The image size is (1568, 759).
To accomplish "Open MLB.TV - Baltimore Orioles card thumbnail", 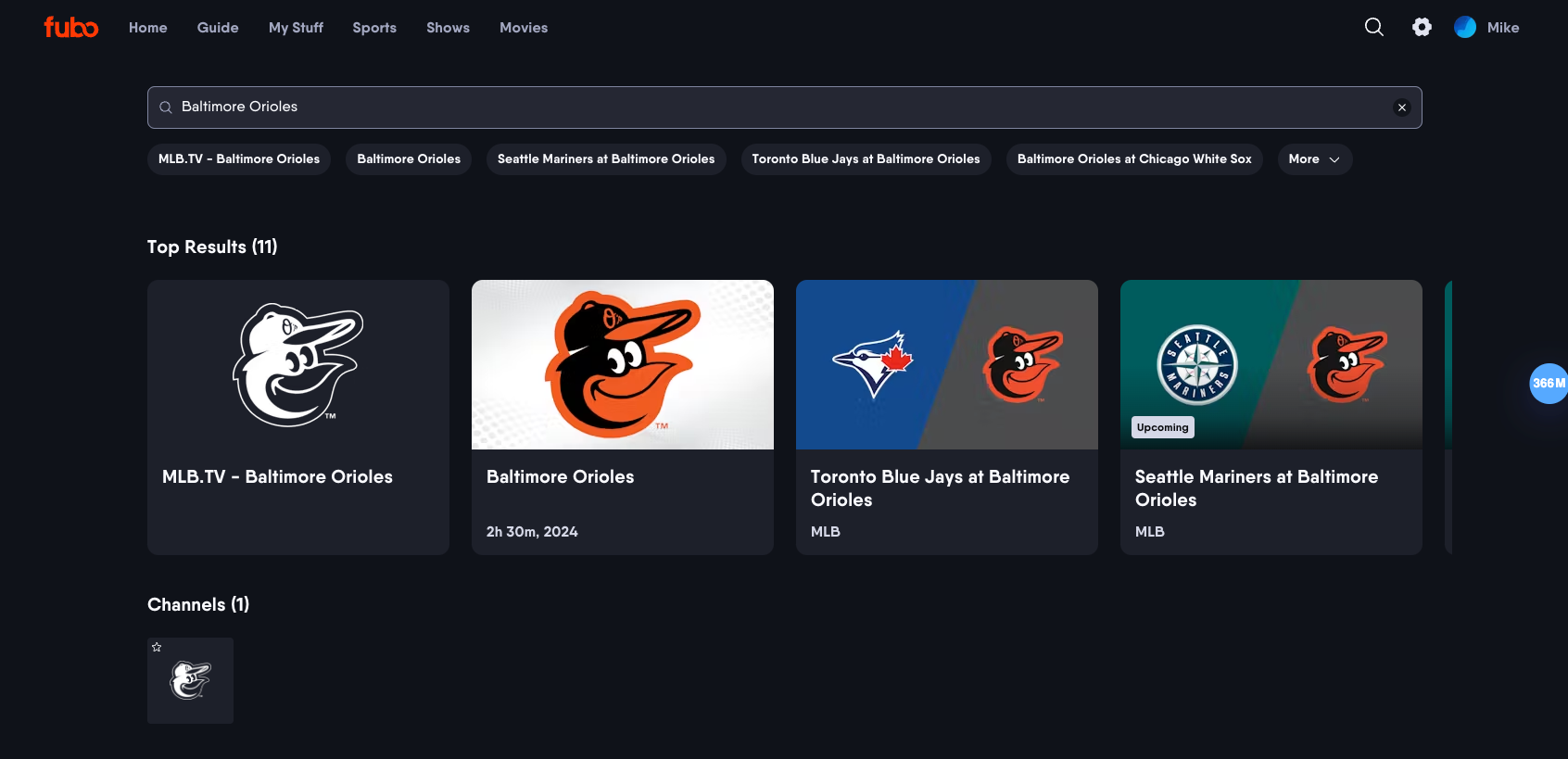I will (298, 365).
